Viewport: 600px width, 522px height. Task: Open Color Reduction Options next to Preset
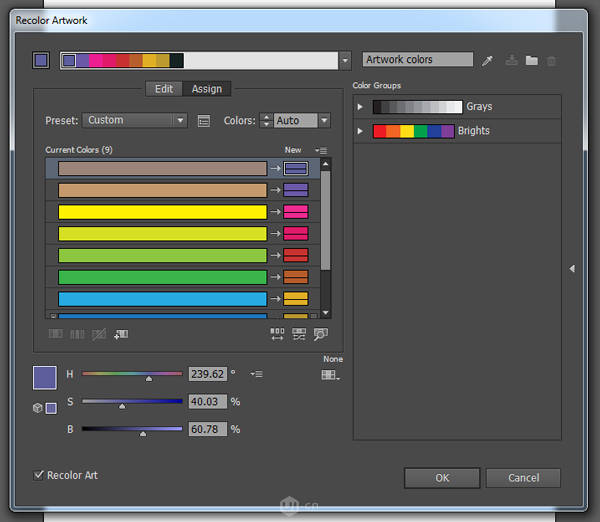point(204,121)
